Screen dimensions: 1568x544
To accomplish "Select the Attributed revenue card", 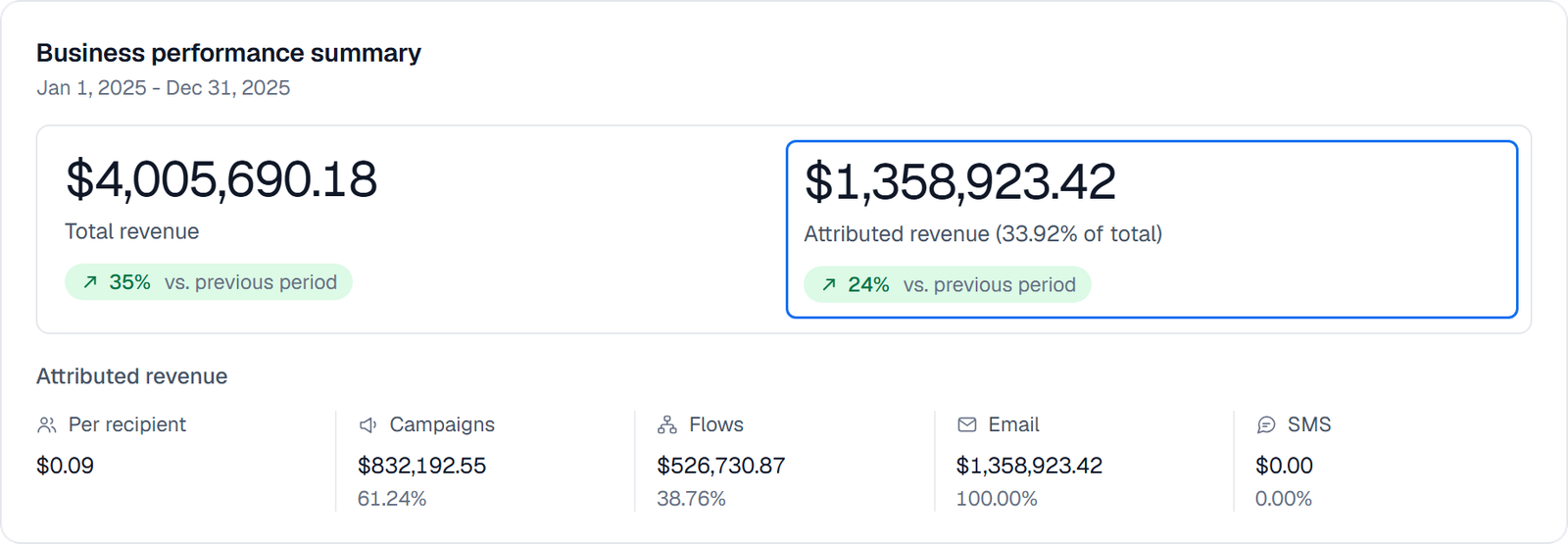I will coord(1151,229).
